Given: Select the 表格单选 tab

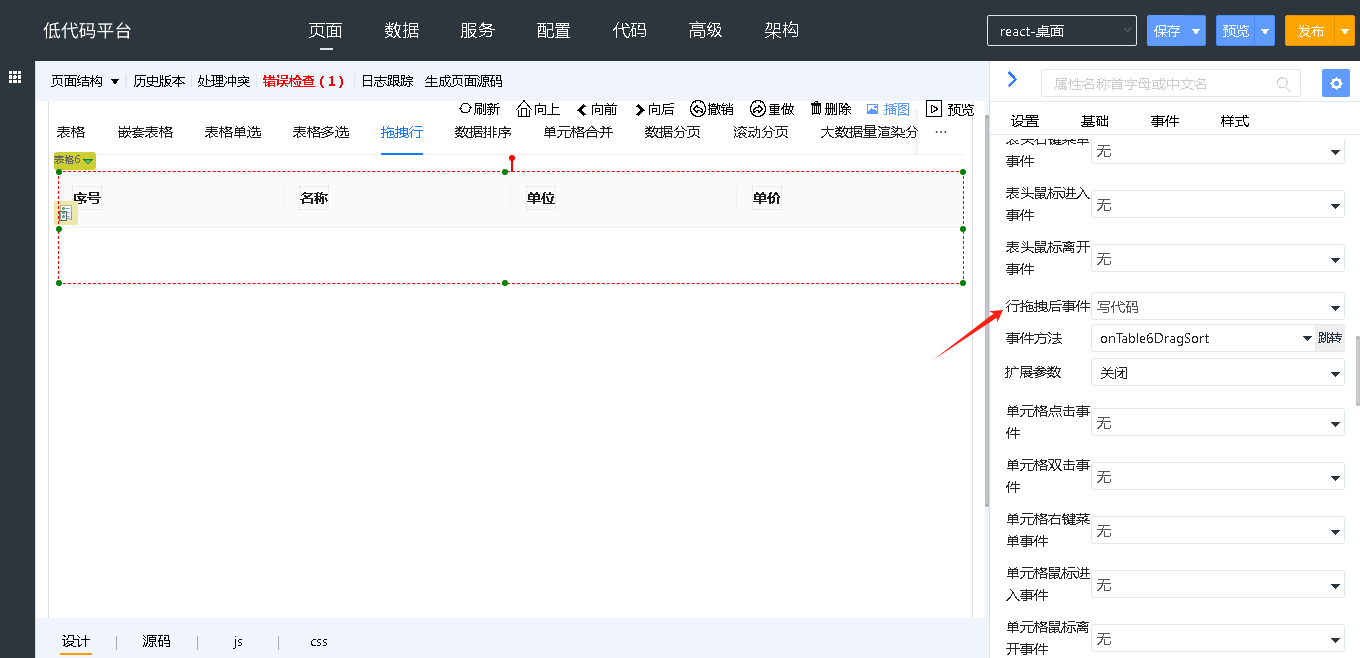Looking at the screenshot, I should point(233,132).
